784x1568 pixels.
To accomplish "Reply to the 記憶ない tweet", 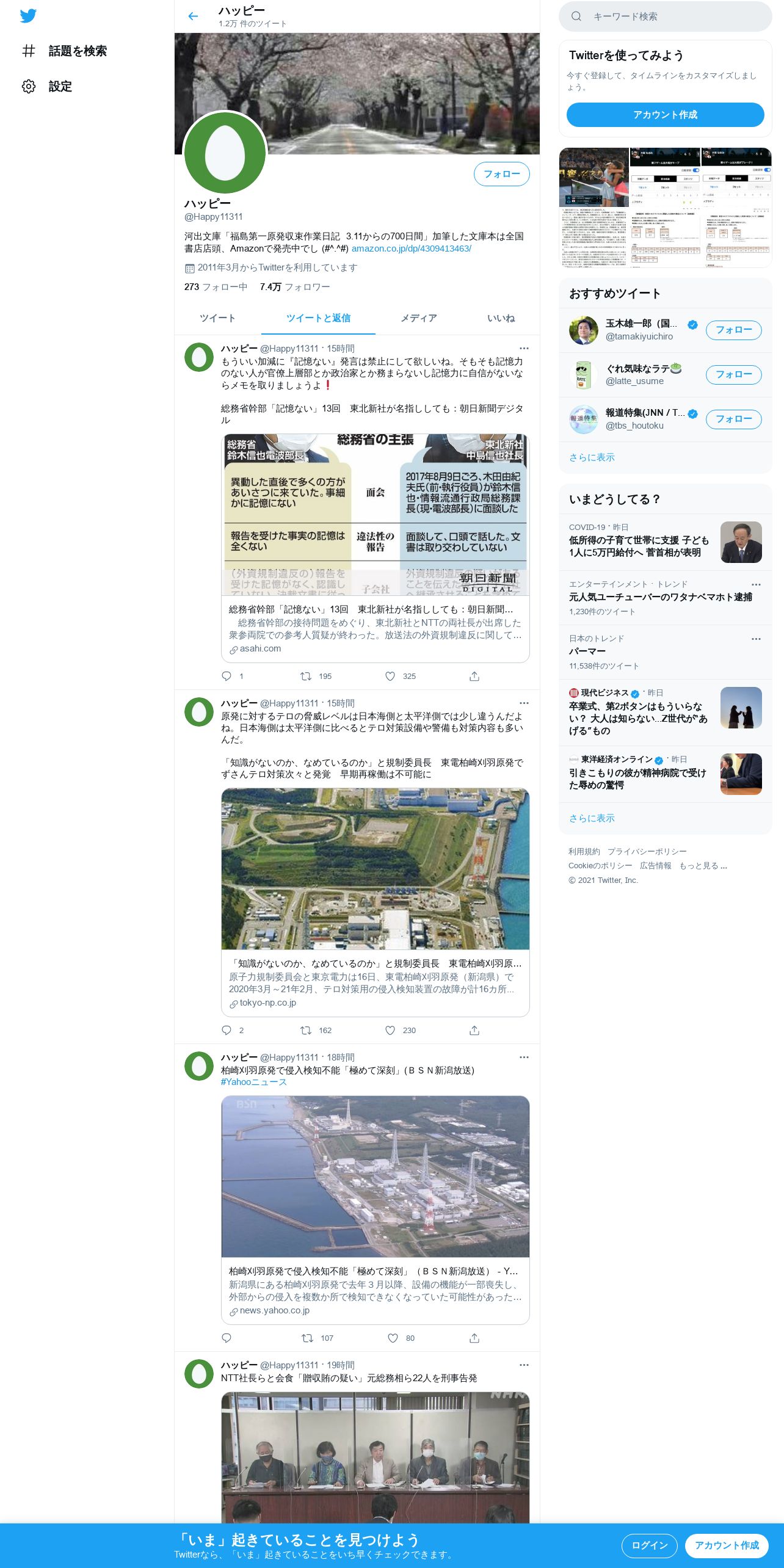I will coord(227,676).
